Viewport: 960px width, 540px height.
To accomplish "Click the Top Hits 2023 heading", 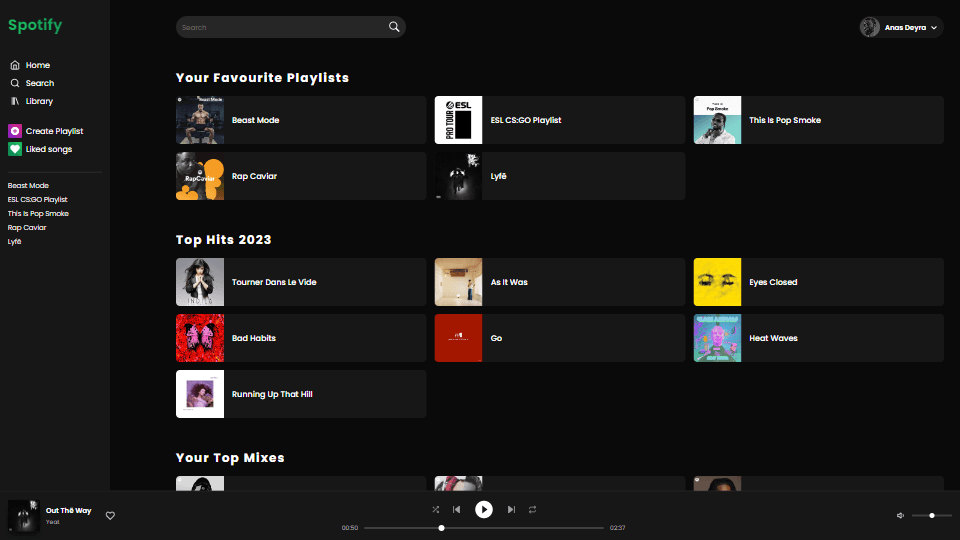I will click(223, 240).
